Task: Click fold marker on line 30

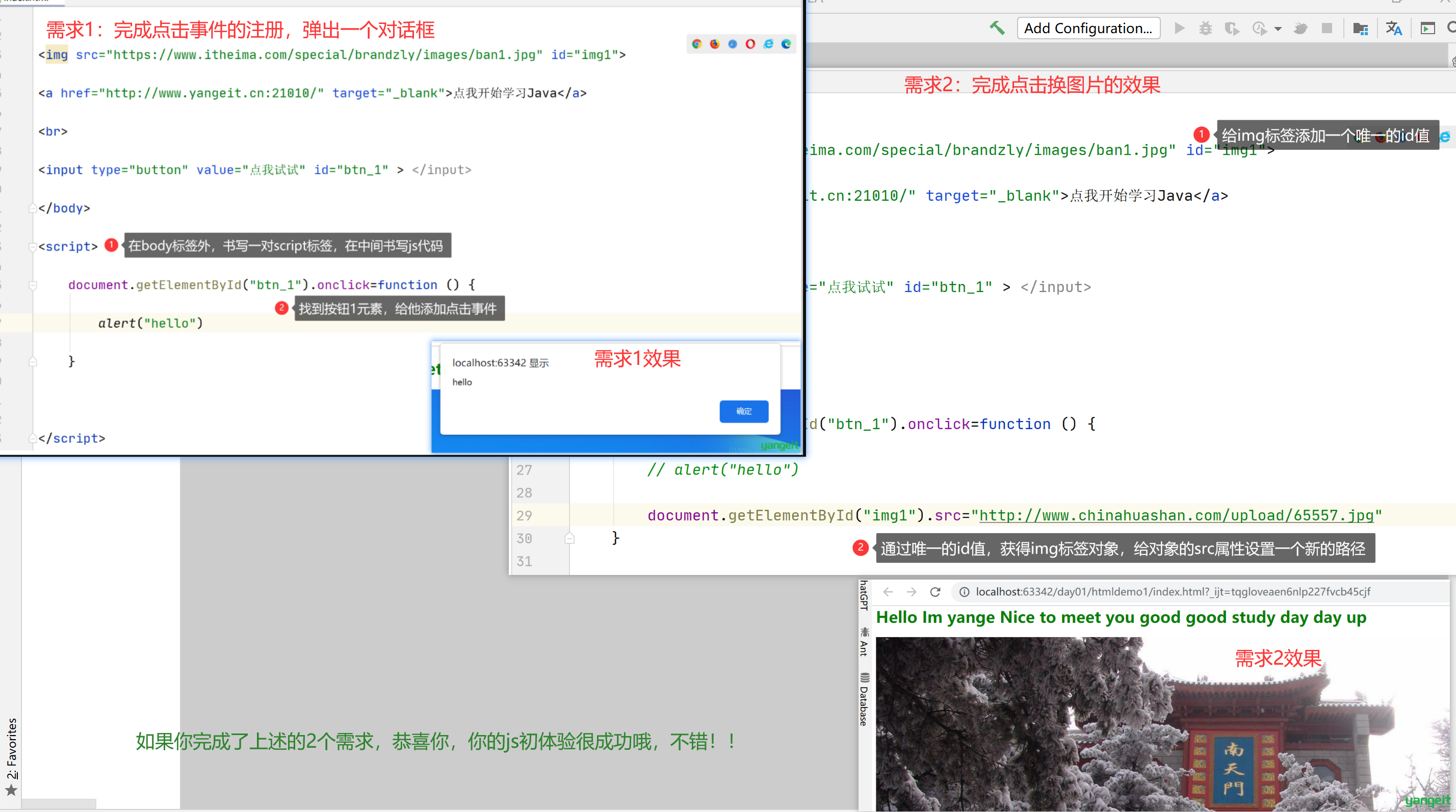Action: [x=569, y=538]
